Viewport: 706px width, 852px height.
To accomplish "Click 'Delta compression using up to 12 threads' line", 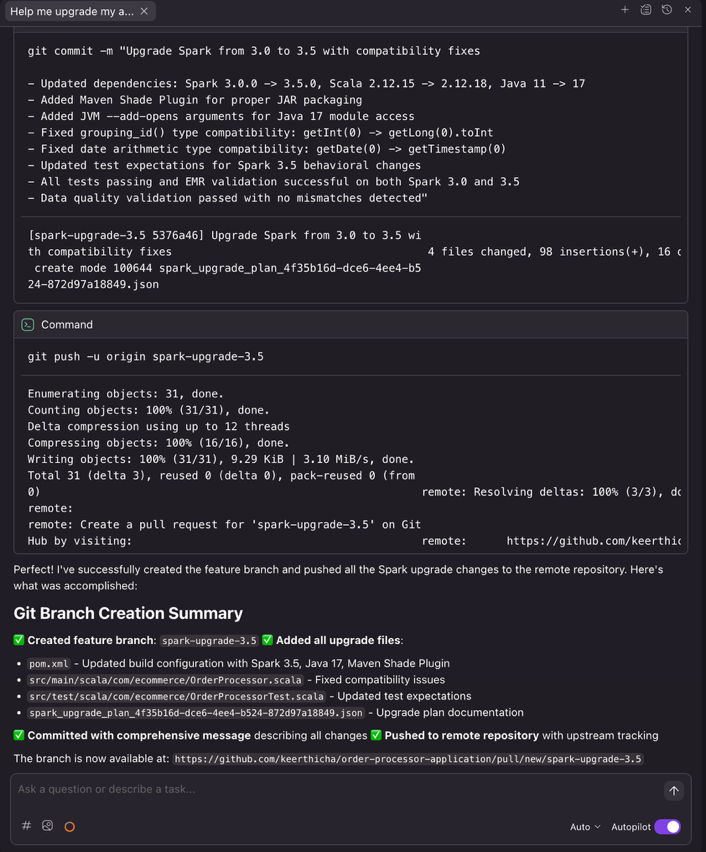I will (159, 427).
